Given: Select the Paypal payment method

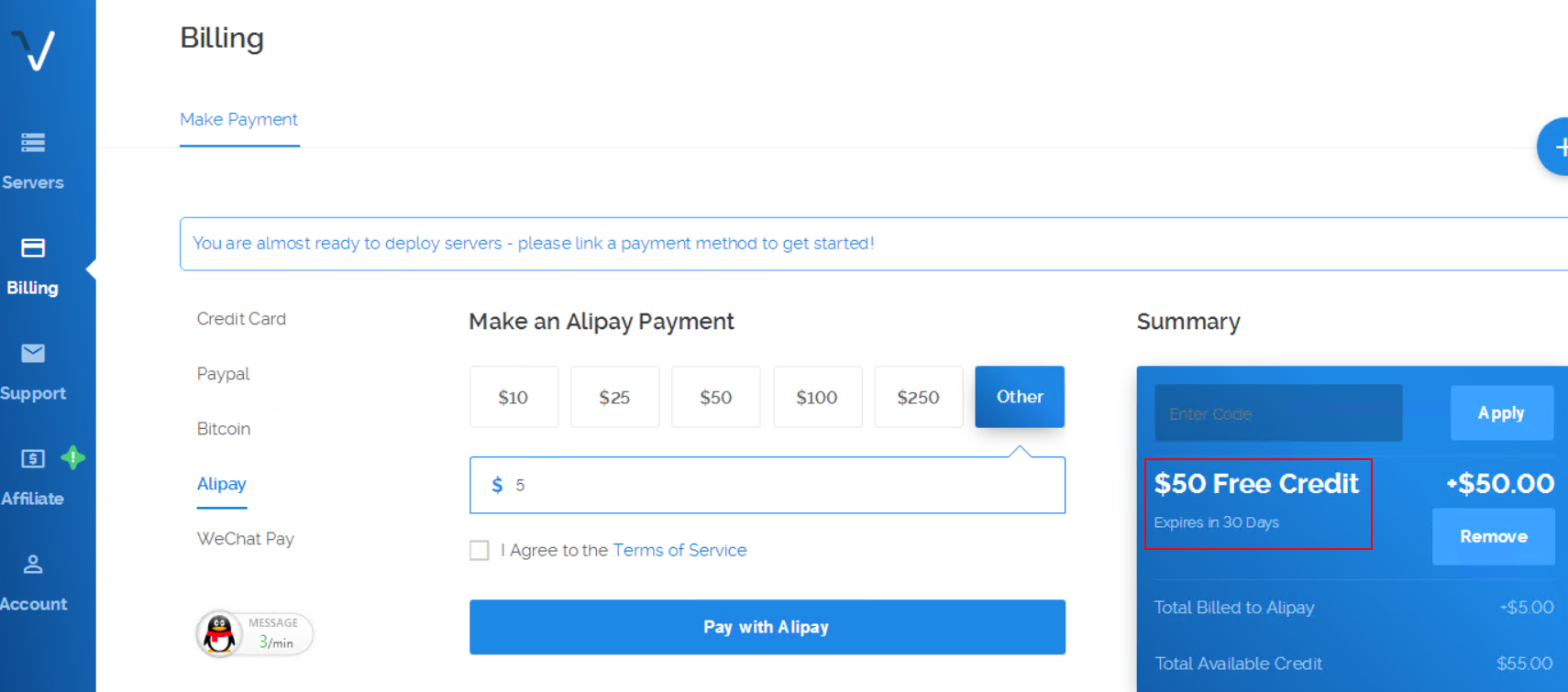Looking at the screenshot, I should [223, 374].
